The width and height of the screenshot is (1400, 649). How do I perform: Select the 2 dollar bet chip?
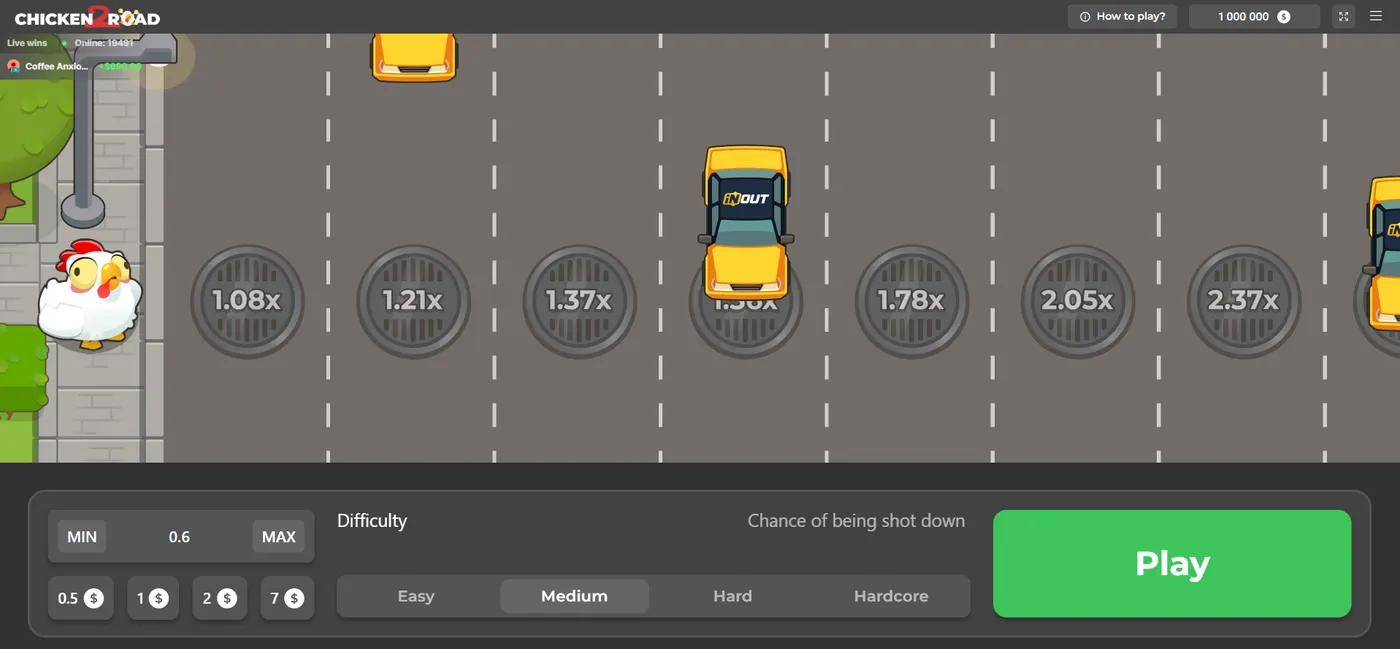click(x=219, y=598)
